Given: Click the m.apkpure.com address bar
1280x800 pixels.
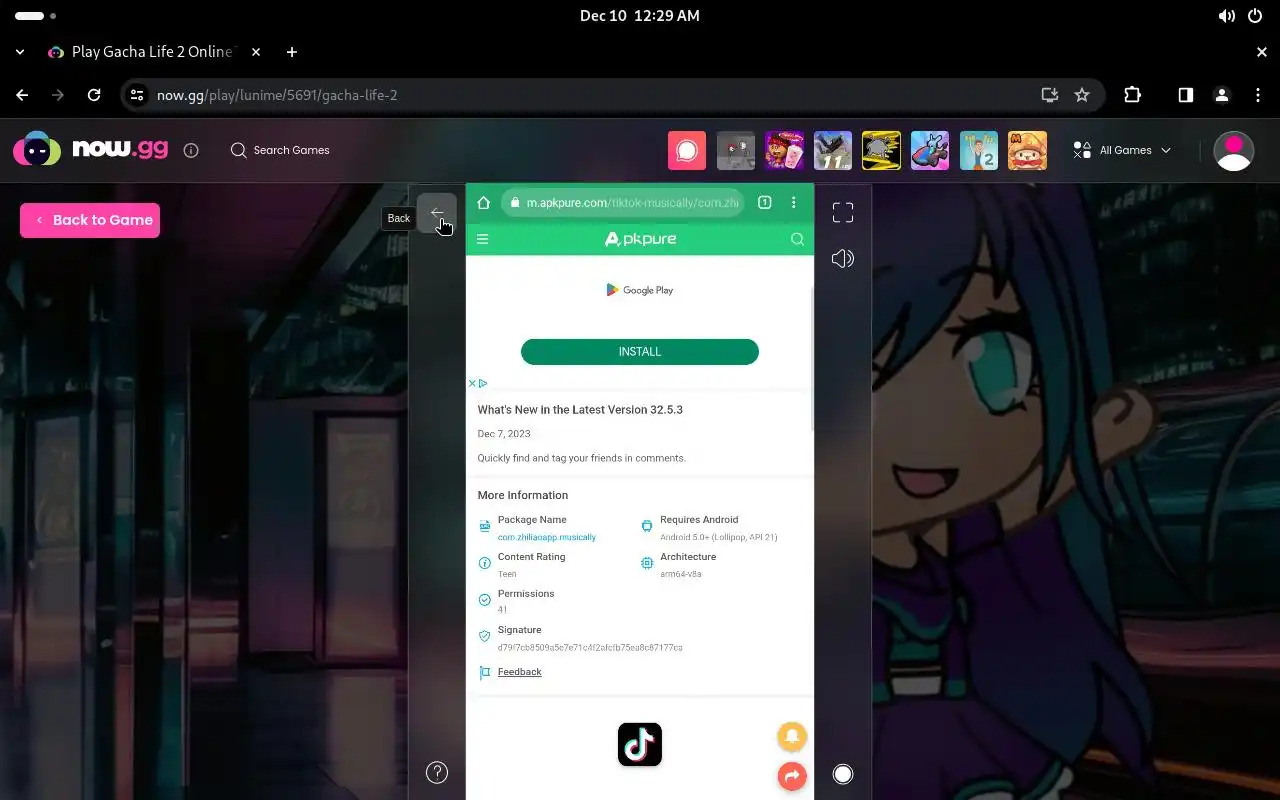Looking at the screenshot, I should [x=622, y=203].
